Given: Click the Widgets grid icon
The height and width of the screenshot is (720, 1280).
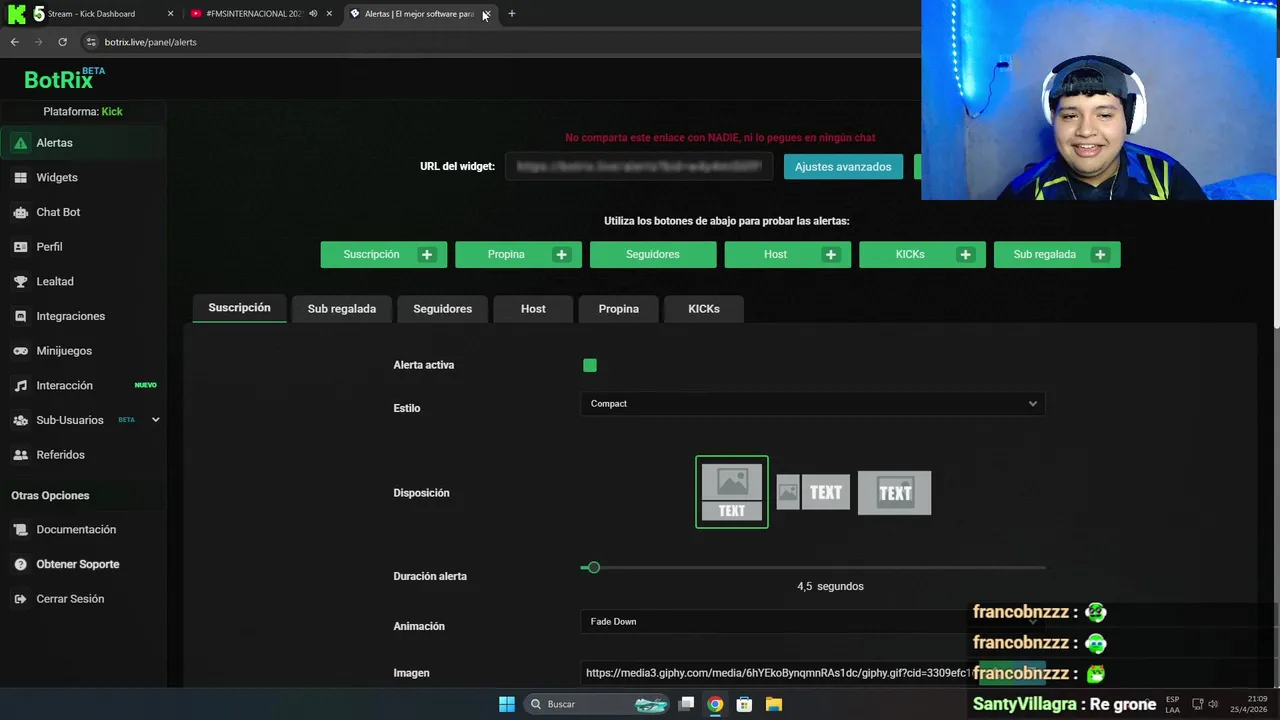Looking at the screenshot, I should click(20, 178).
